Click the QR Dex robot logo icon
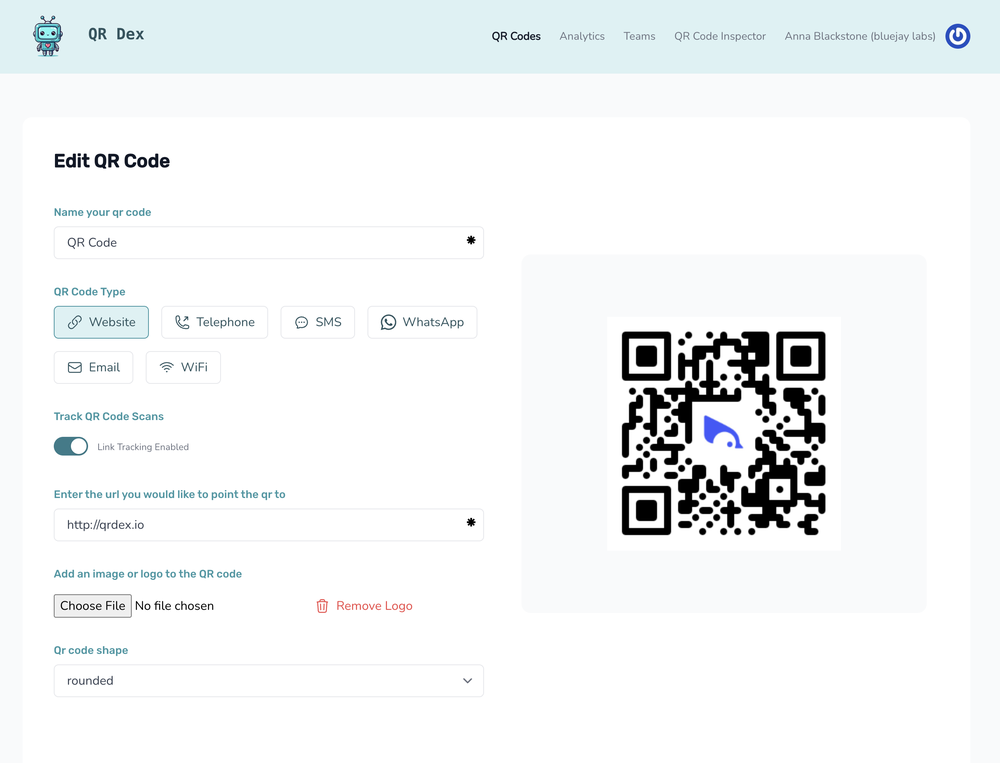The image size is (1000, 763). point(47,35)
